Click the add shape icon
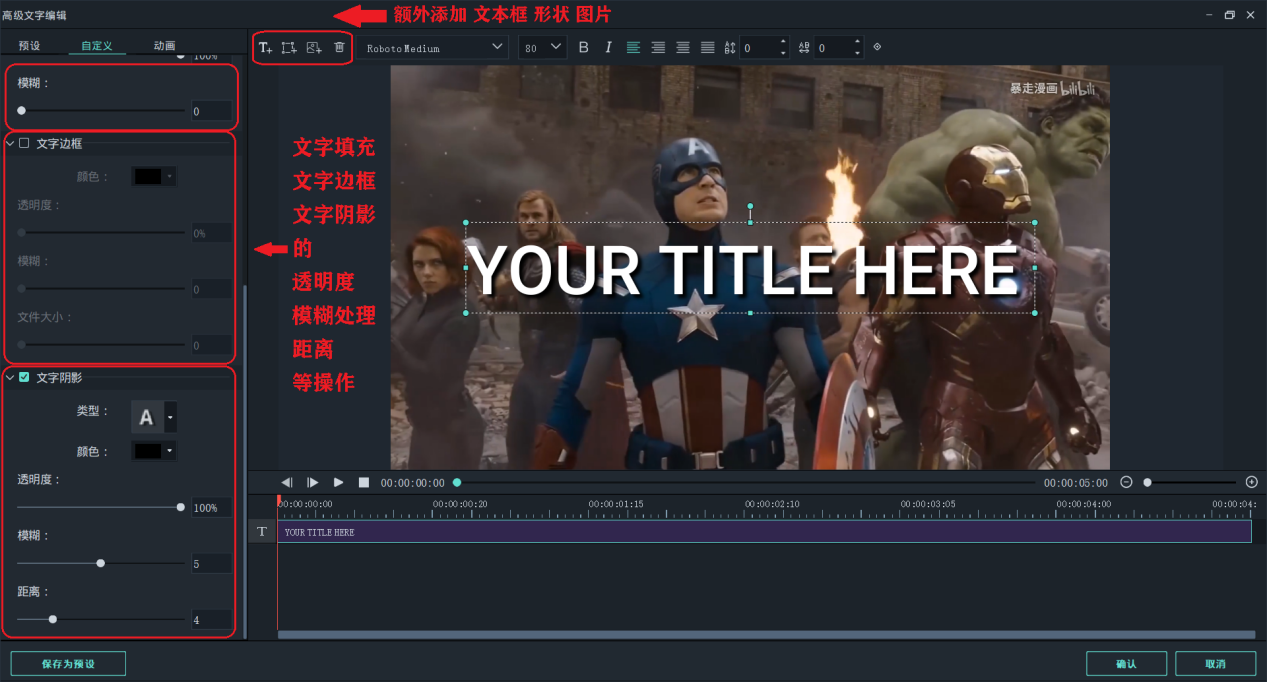The width and height of the screenshot is (1267, 682). 289,47
